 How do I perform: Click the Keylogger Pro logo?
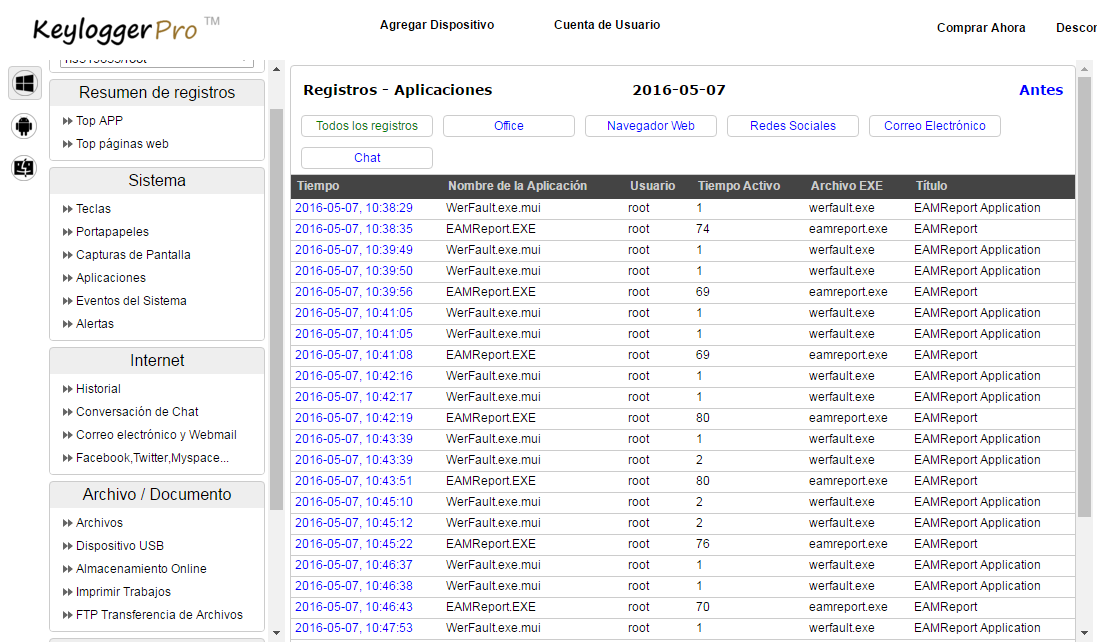tap(126, 29)
